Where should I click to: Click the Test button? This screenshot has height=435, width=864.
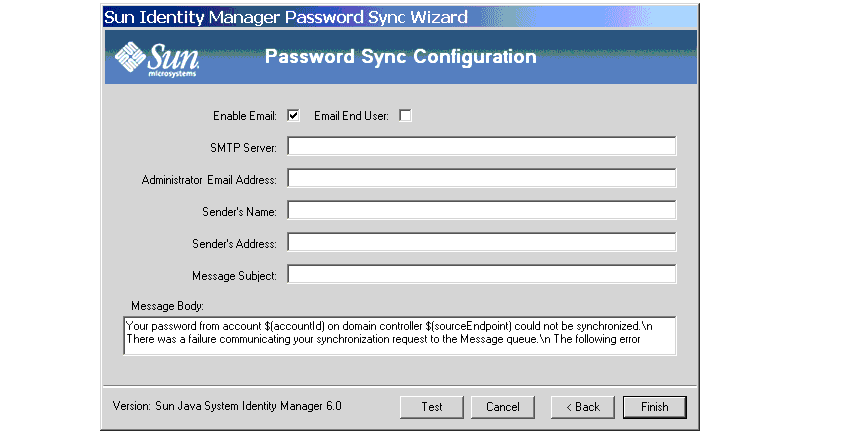click(x=432, y=407)
